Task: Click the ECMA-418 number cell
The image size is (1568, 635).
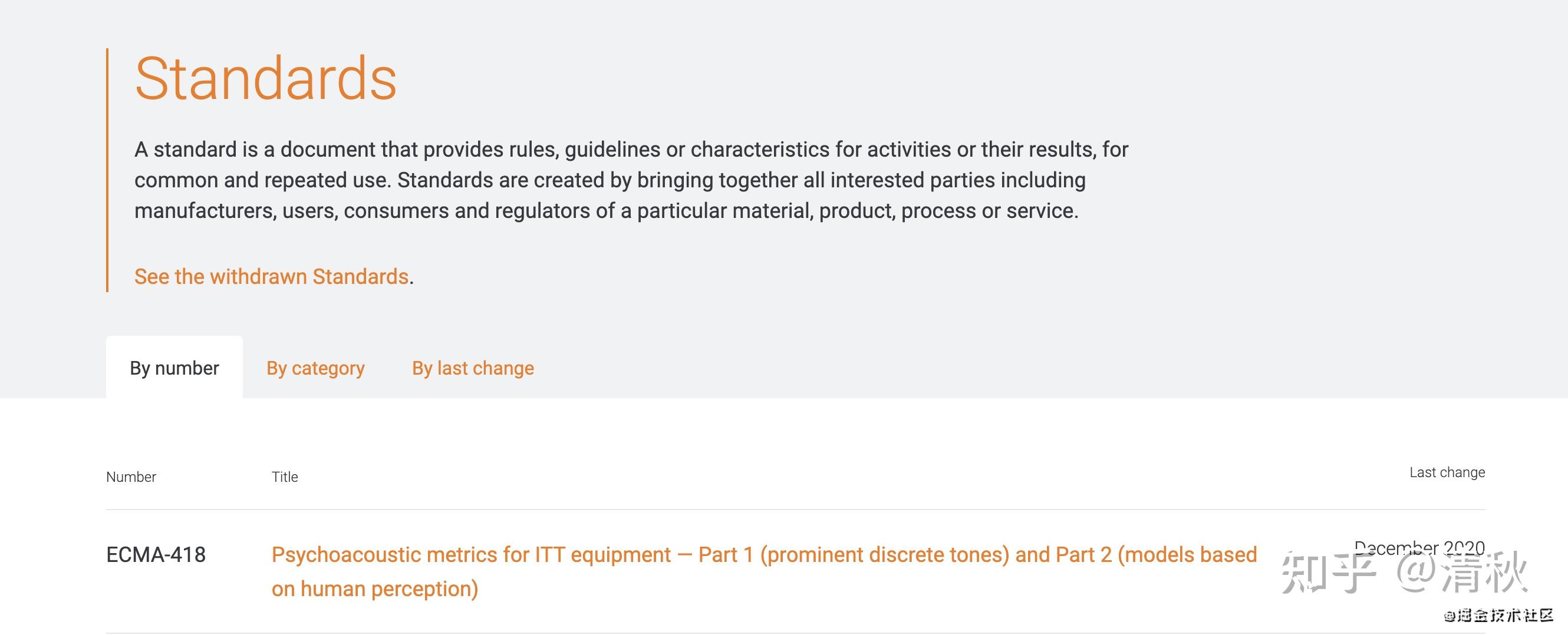Action: click(156, 555)
